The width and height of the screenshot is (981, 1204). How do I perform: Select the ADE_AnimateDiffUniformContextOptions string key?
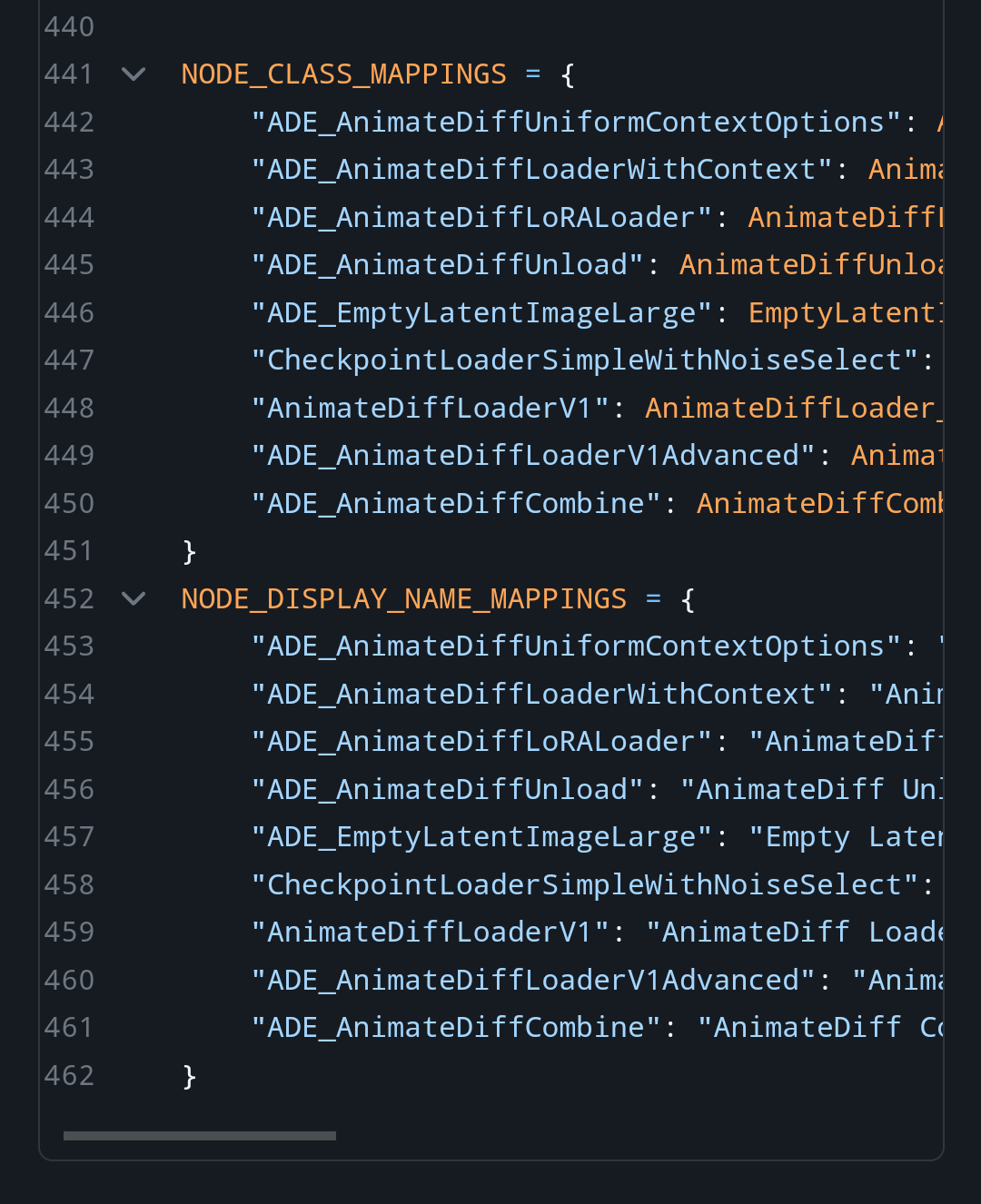pos(572,121)
